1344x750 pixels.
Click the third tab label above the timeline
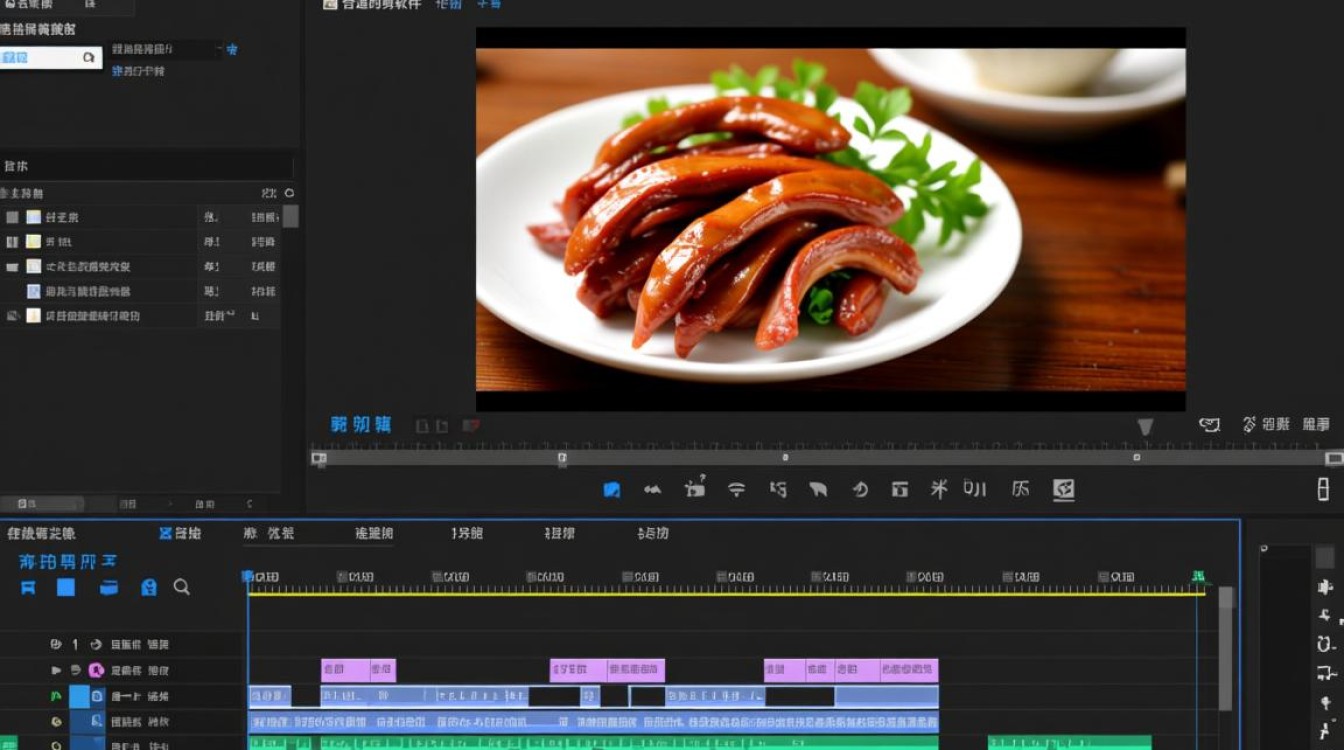[269, 534]
